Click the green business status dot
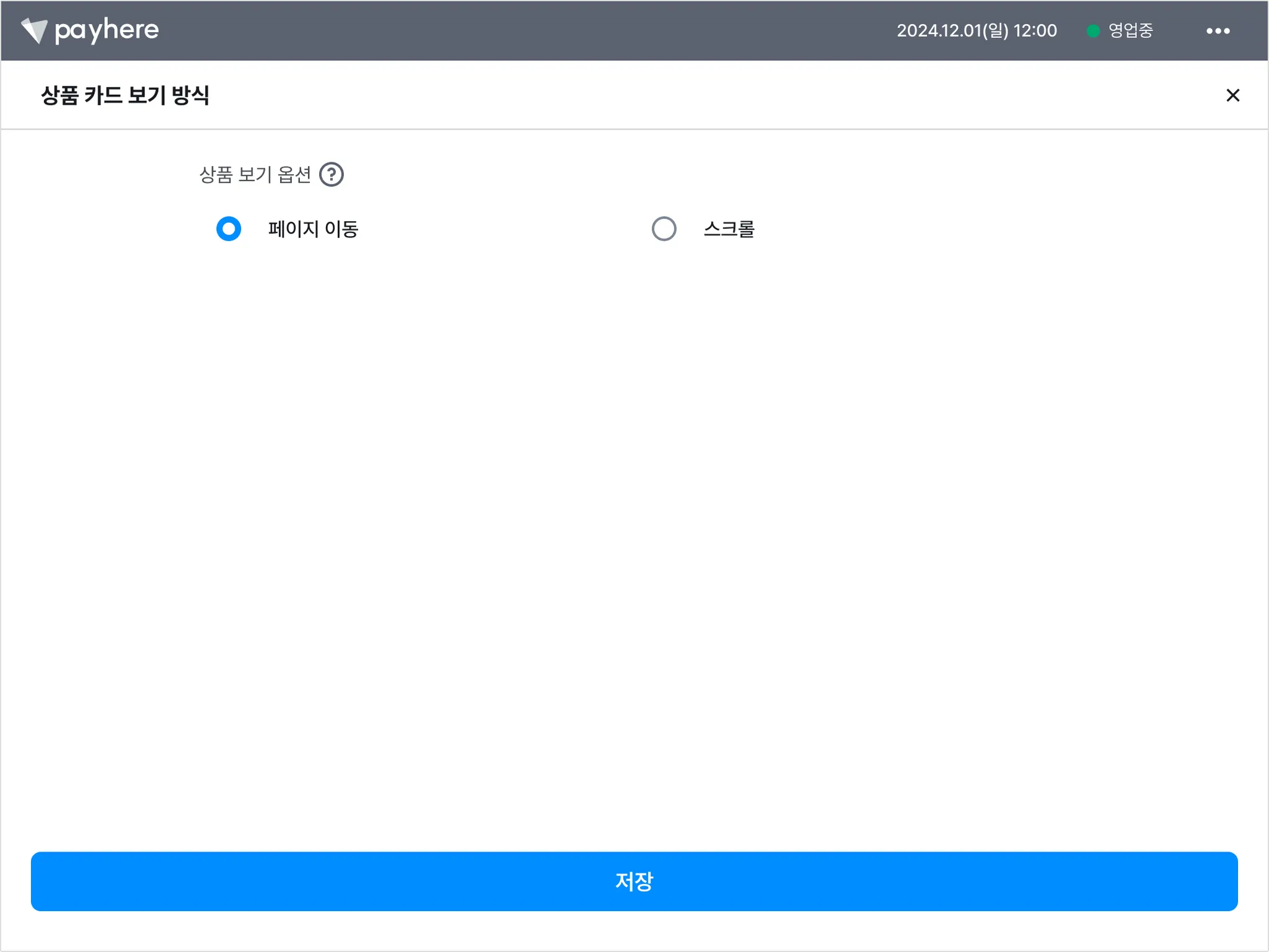Image resolution: width=1269 pixels, height=952 pixels. [x=1093, y=31]
